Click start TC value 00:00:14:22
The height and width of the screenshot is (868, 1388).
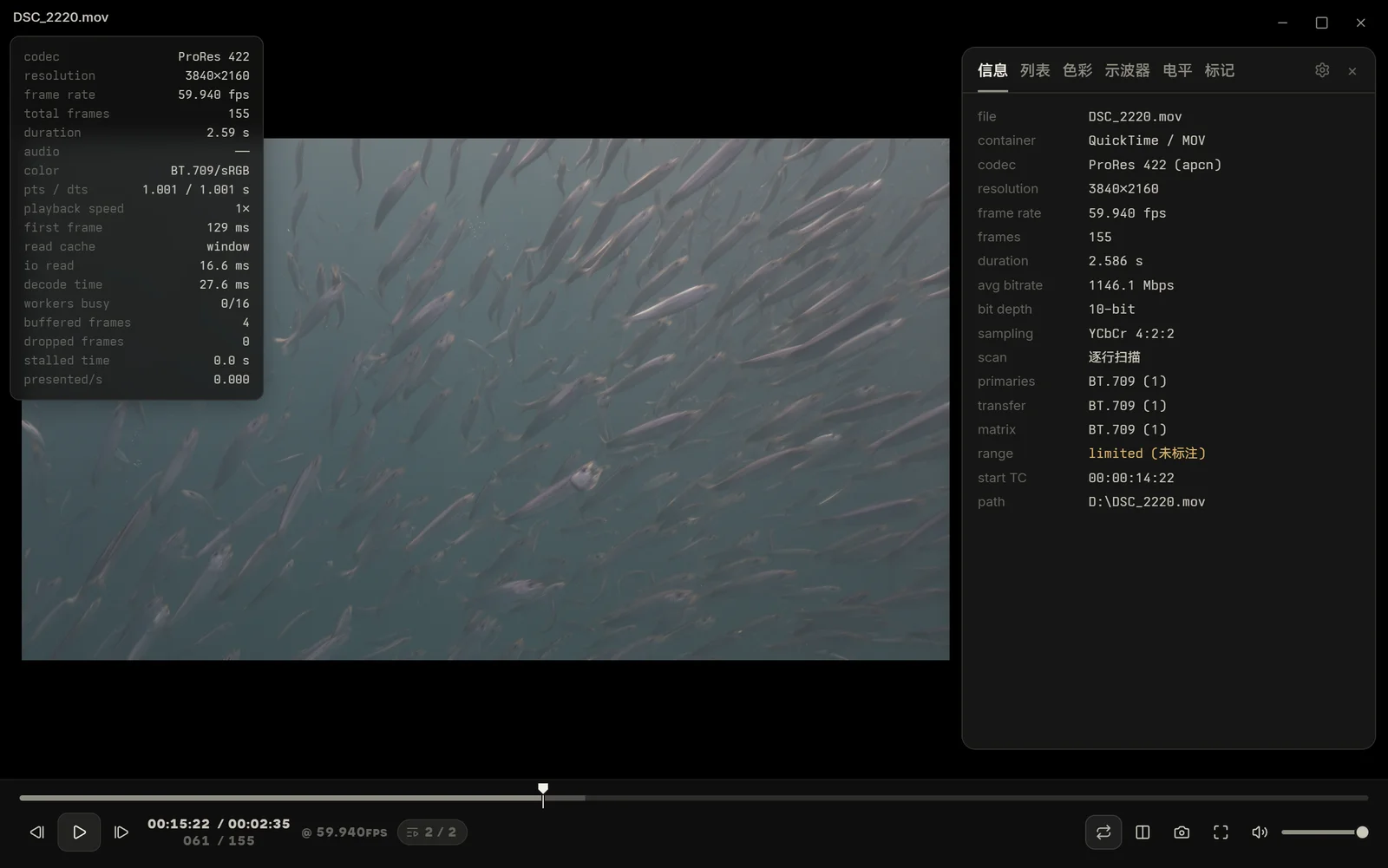[1131, 478]
